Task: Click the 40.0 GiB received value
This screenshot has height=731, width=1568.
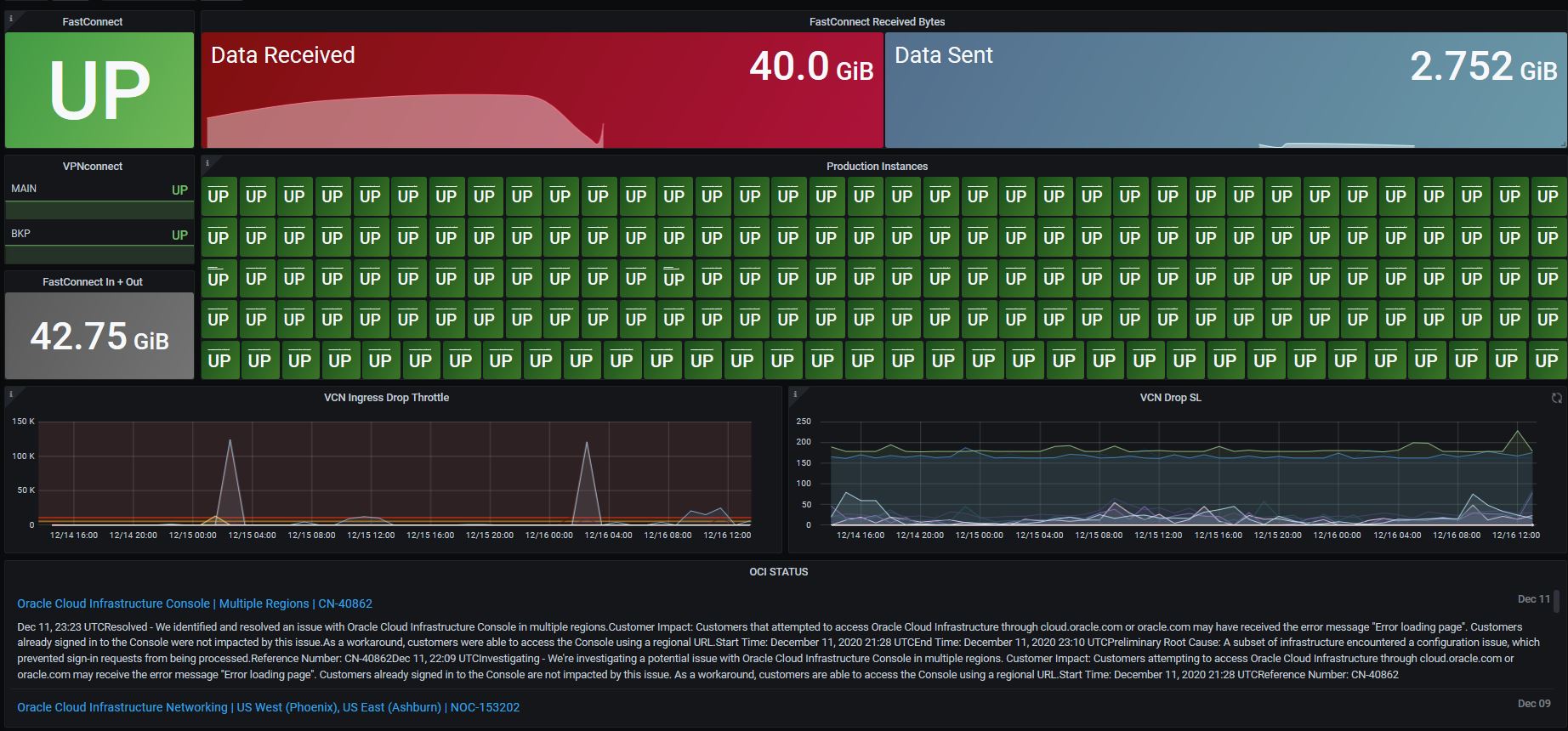Action: [811, 65]
